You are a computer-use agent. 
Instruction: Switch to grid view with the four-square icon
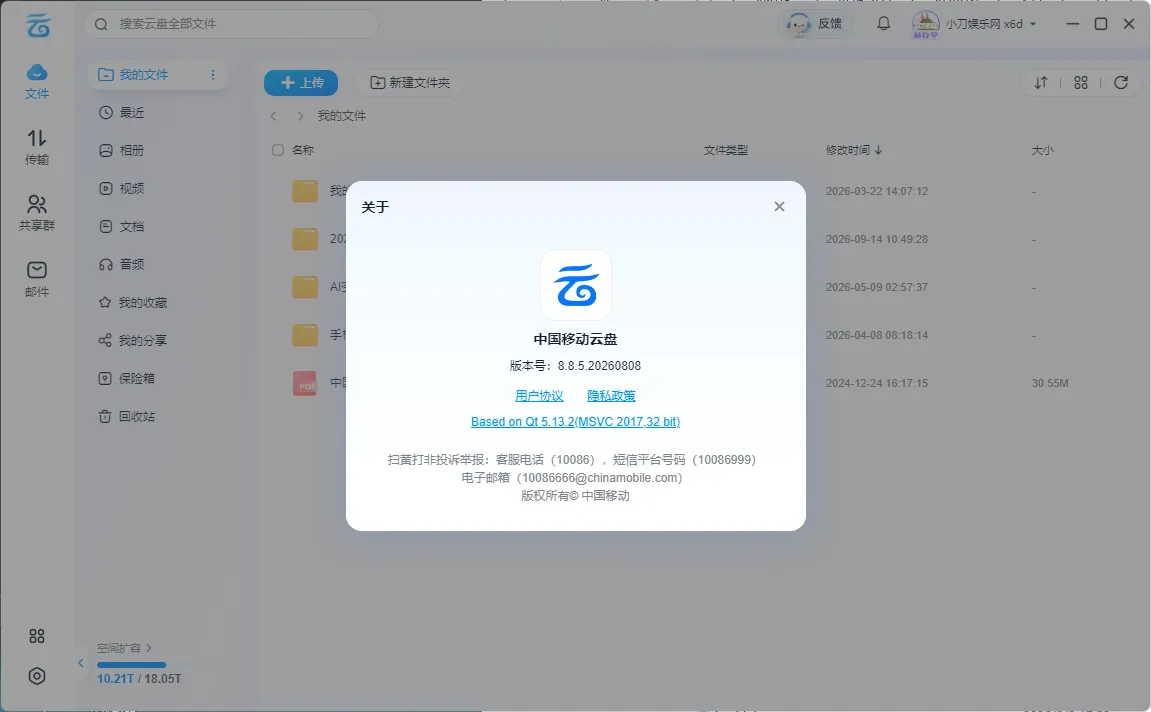pos(1081,83)
